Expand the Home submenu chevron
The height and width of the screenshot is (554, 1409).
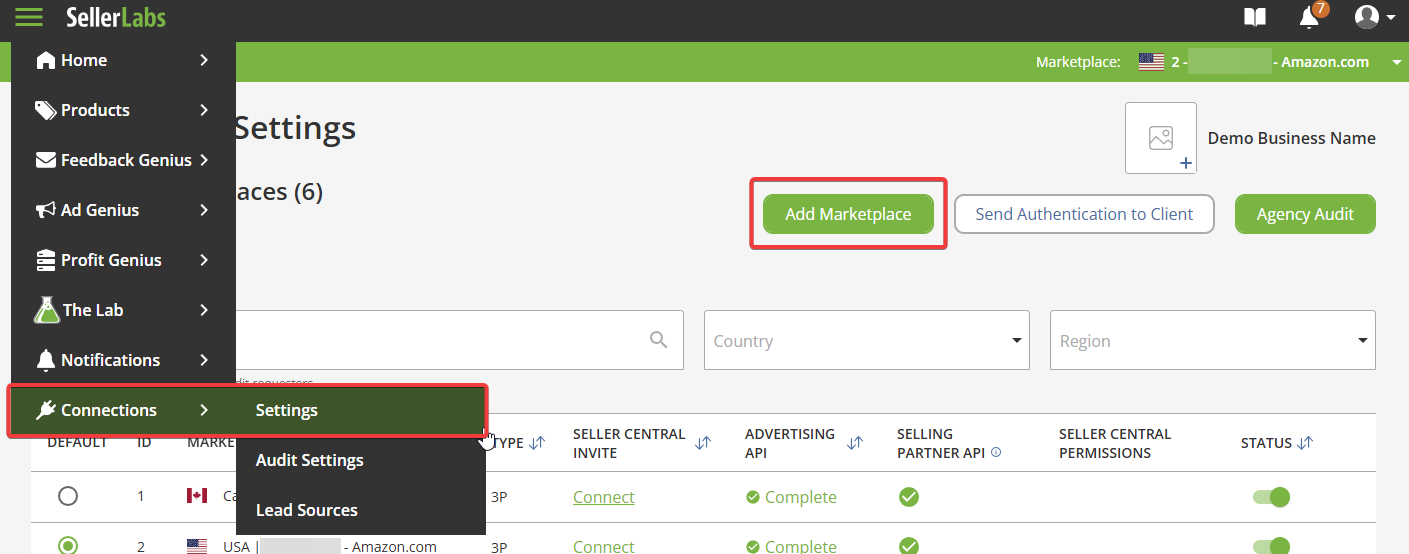pyautogui.click(x=204, y=60)
